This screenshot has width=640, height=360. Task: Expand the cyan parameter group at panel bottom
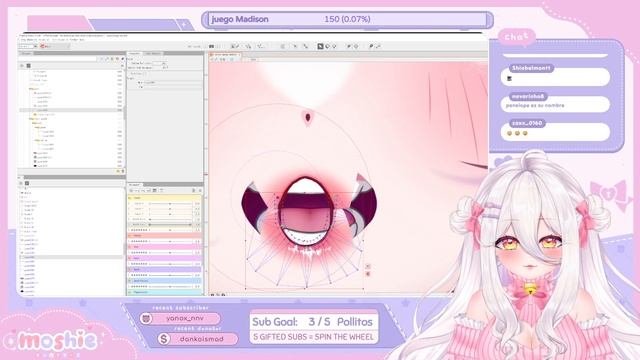pyautogui.click(x=165, y=292)
